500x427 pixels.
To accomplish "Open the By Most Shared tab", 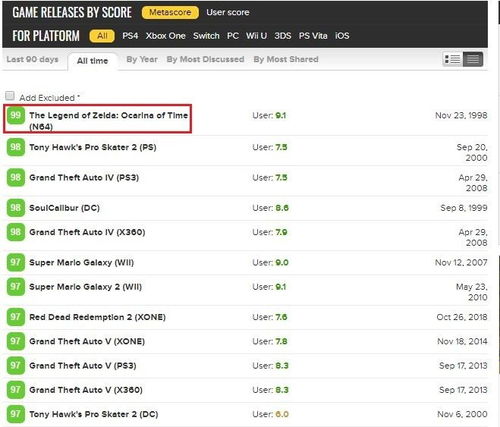I will pos(286,59).
